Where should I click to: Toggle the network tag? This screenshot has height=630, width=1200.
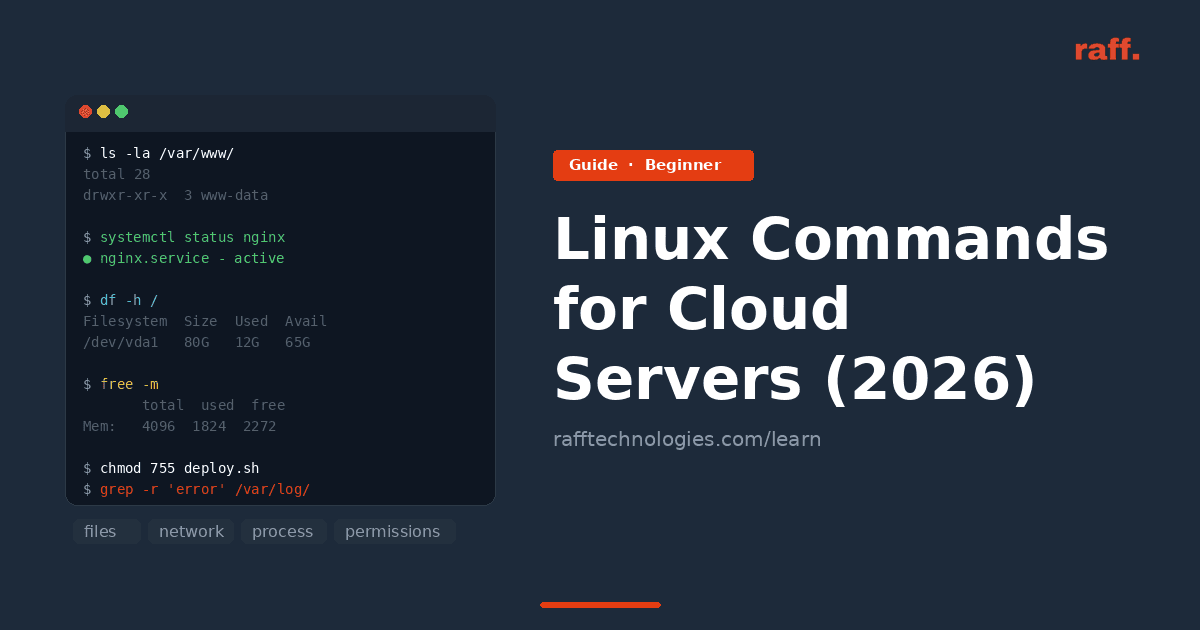coord(191,531)
